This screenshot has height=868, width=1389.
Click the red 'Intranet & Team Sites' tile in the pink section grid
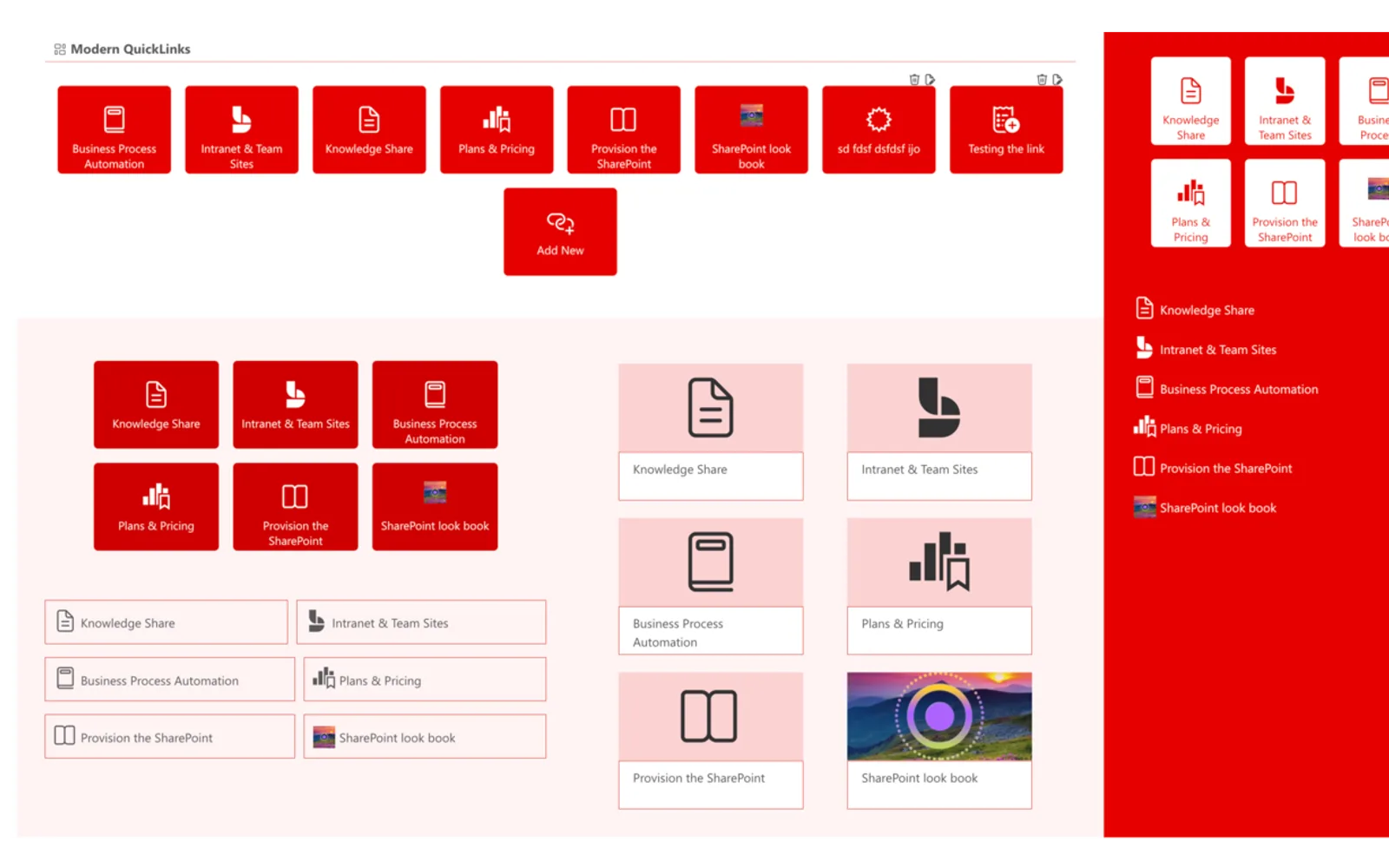(295, 404)
